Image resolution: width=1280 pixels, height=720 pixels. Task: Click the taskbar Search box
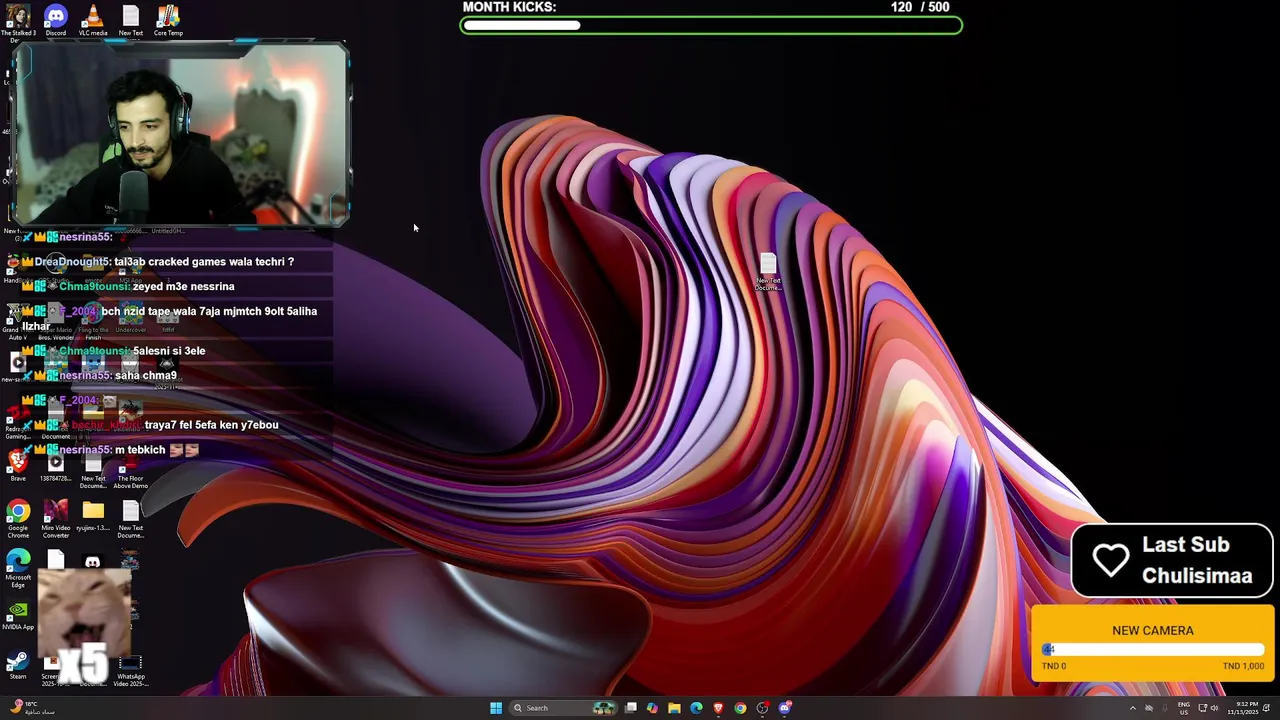point(565,708)
